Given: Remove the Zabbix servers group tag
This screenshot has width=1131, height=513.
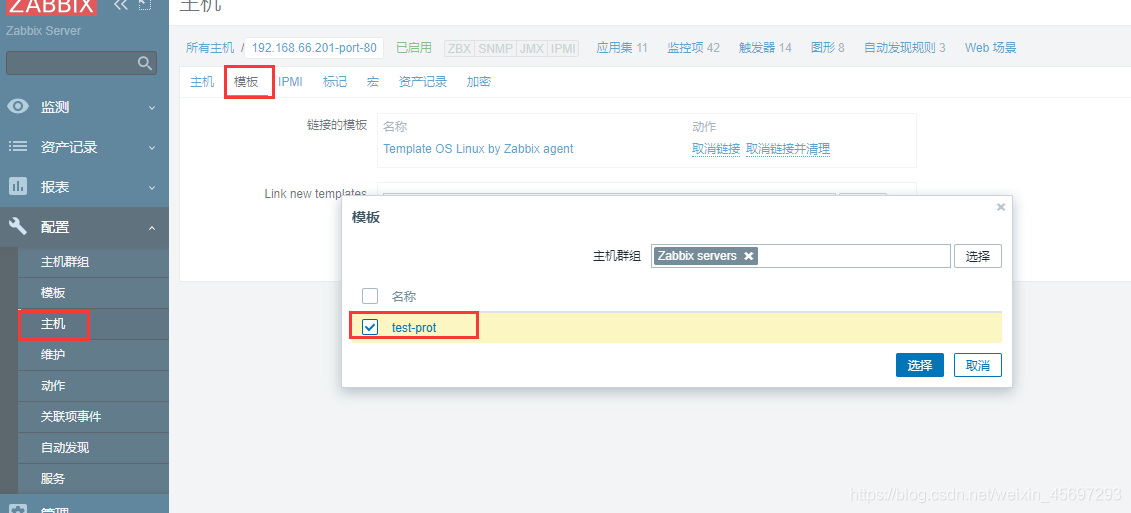Looking at the screenshot, I should point(749,256).
